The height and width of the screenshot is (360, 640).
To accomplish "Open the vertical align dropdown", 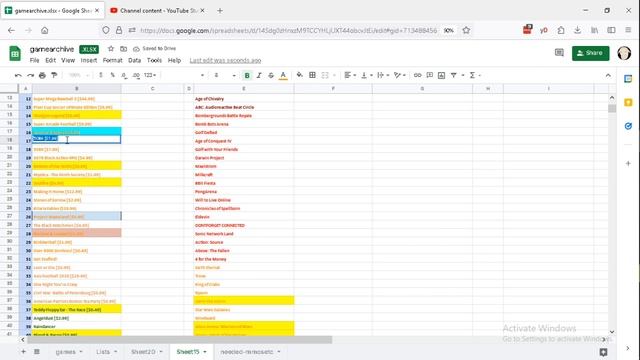I will pos(366,75).
